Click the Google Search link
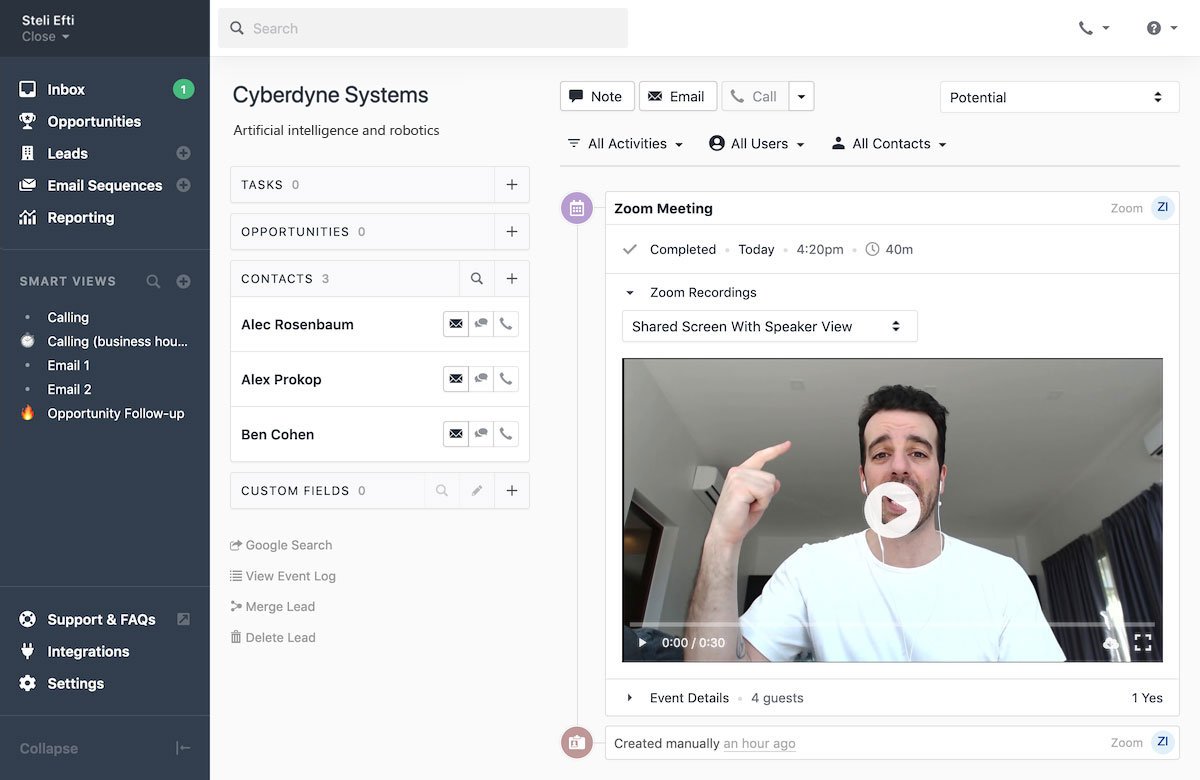 click(x=281, y=545)
